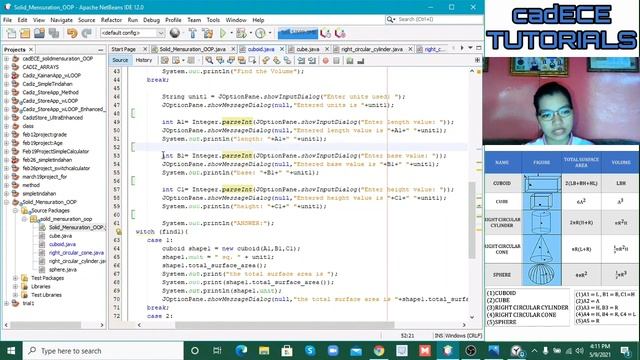Viewport: 640px width, 360px height.
Task: Click the Shift Line Left icon
Action: coord(301,60)
